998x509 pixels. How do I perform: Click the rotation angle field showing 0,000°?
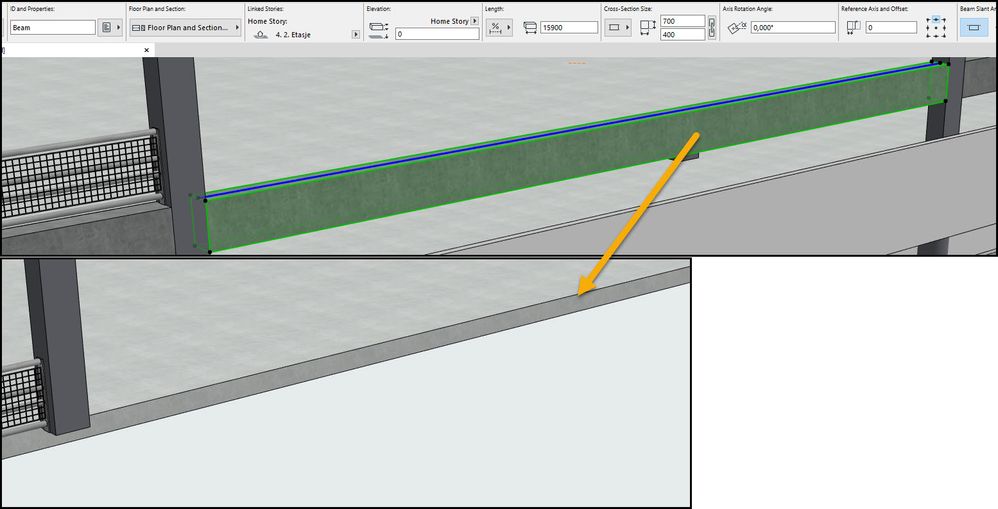tap(793, 27)
